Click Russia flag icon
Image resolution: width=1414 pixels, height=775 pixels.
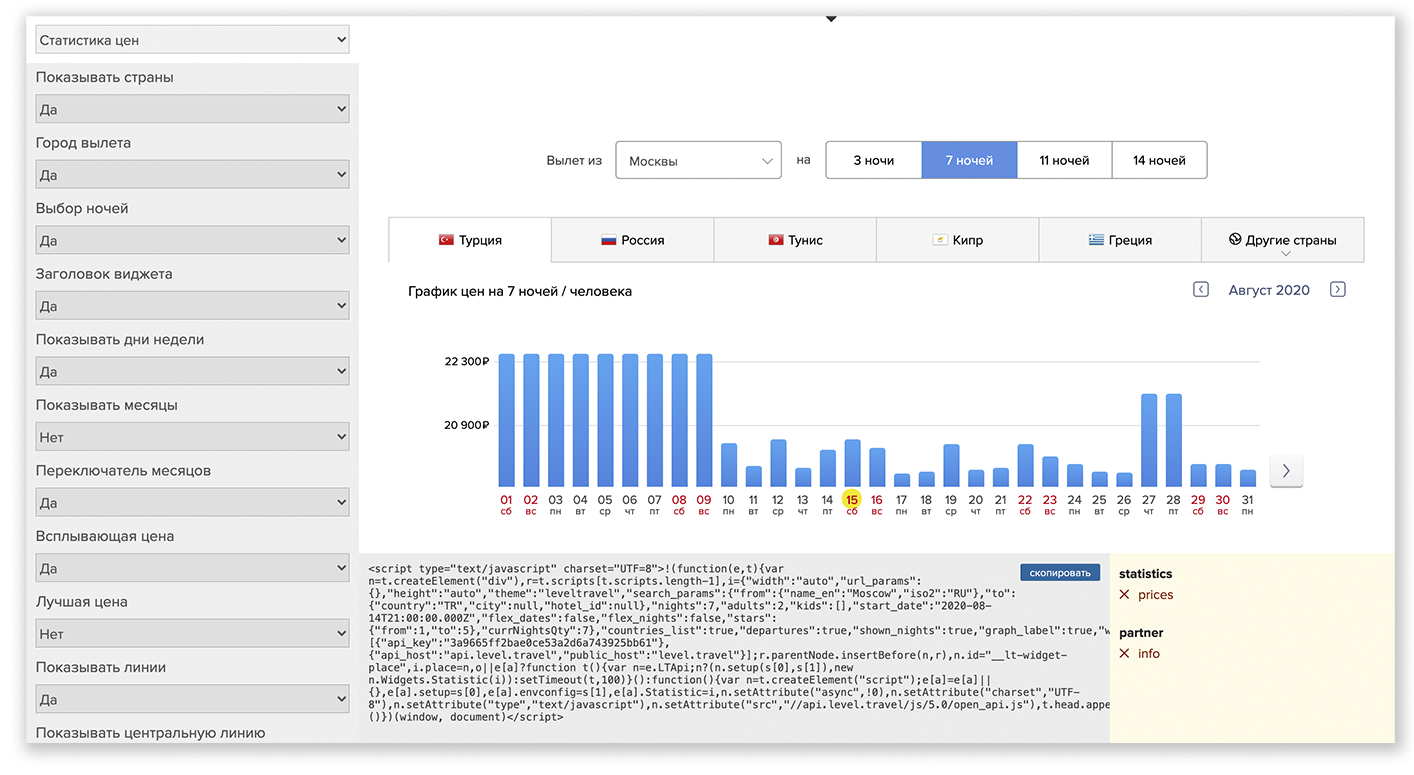point(608,240)
